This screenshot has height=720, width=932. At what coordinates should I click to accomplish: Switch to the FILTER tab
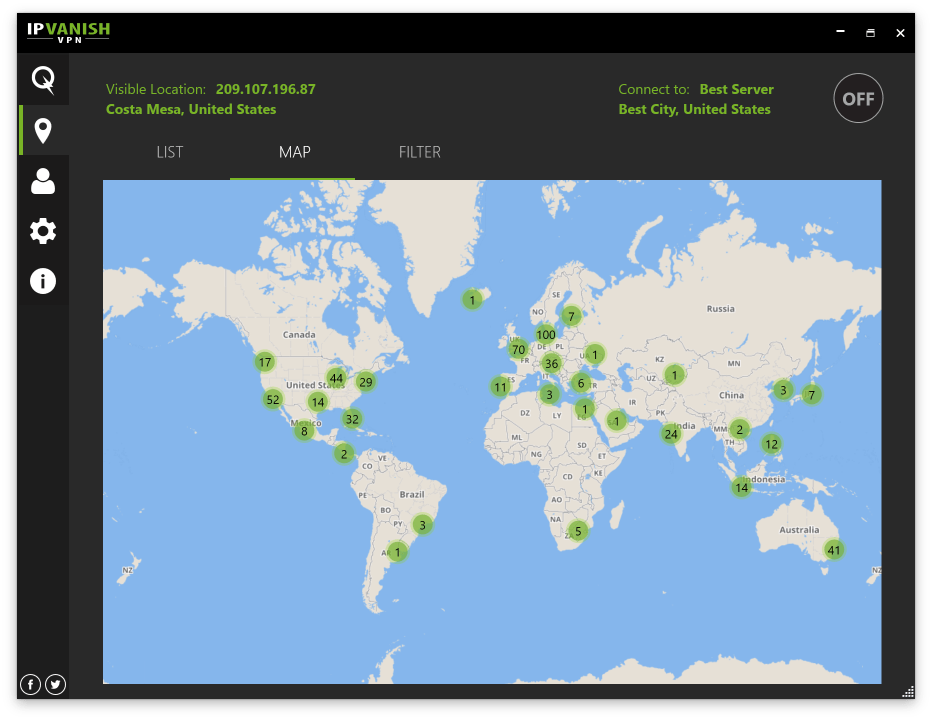tap(420, 152)
